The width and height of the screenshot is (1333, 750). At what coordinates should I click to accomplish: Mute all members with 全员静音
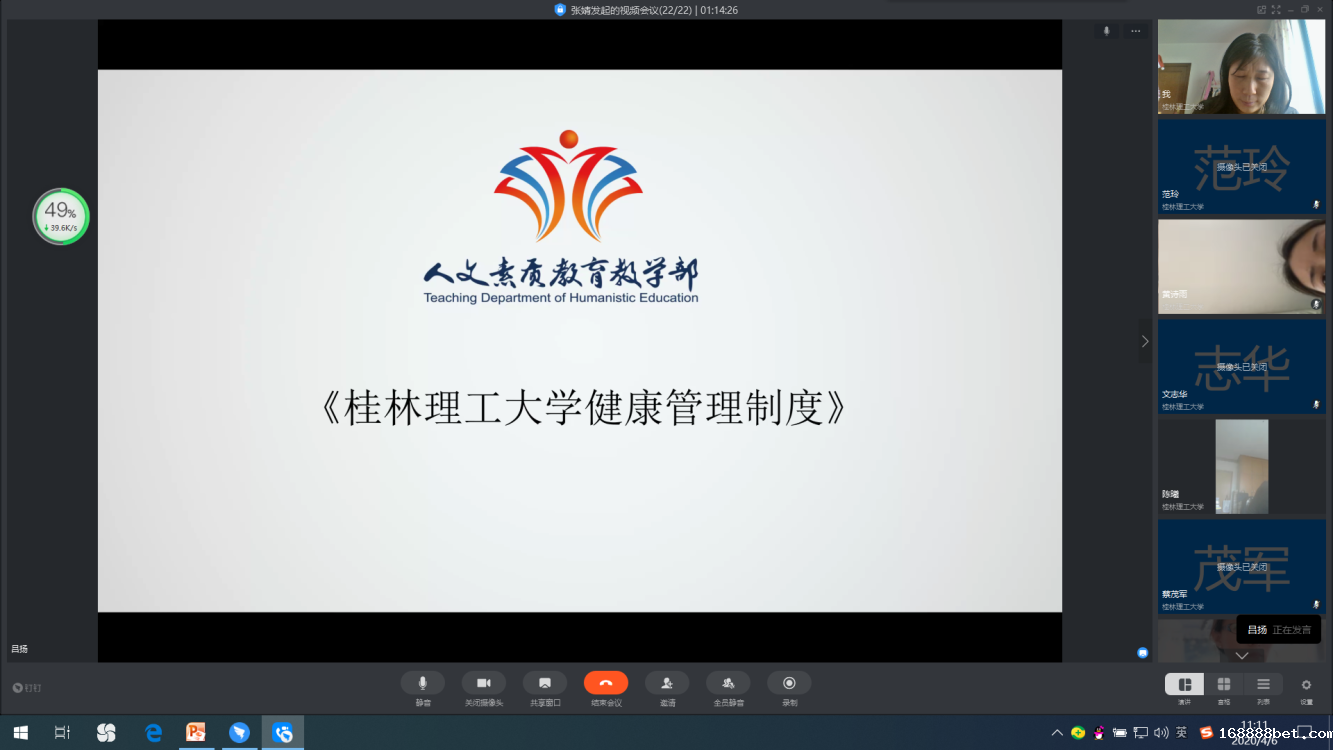coord(728,683)
